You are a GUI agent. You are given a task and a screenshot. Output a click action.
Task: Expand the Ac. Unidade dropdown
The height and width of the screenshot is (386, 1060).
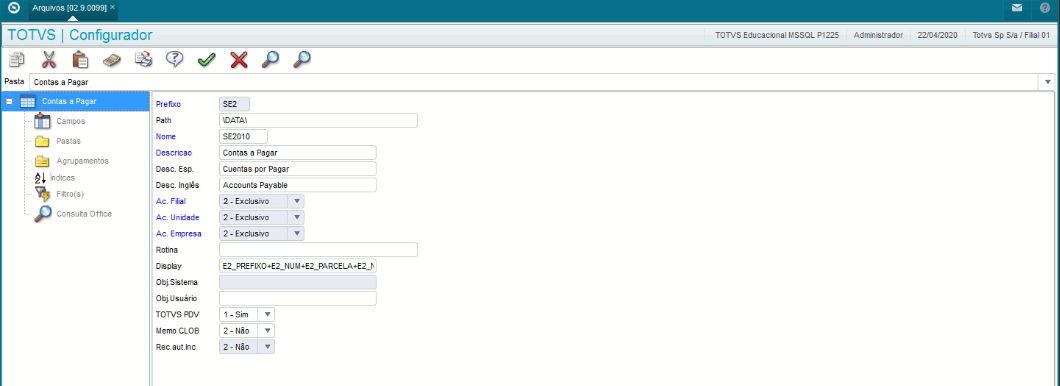point(296,218)
